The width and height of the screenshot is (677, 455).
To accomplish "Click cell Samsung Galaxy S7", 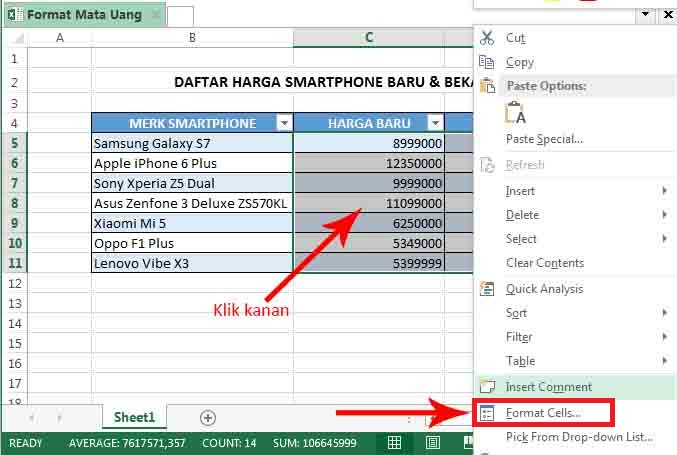I will tap(193, 143).
